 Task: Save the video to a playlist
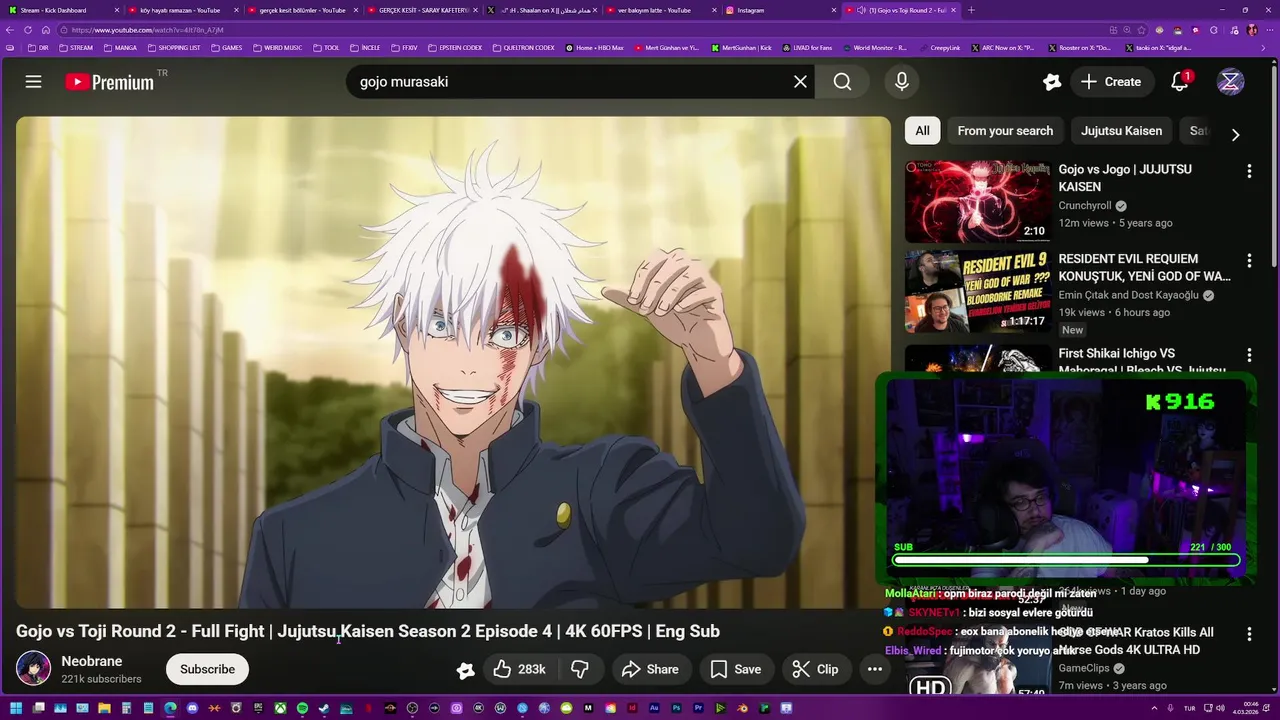(735, 669)
